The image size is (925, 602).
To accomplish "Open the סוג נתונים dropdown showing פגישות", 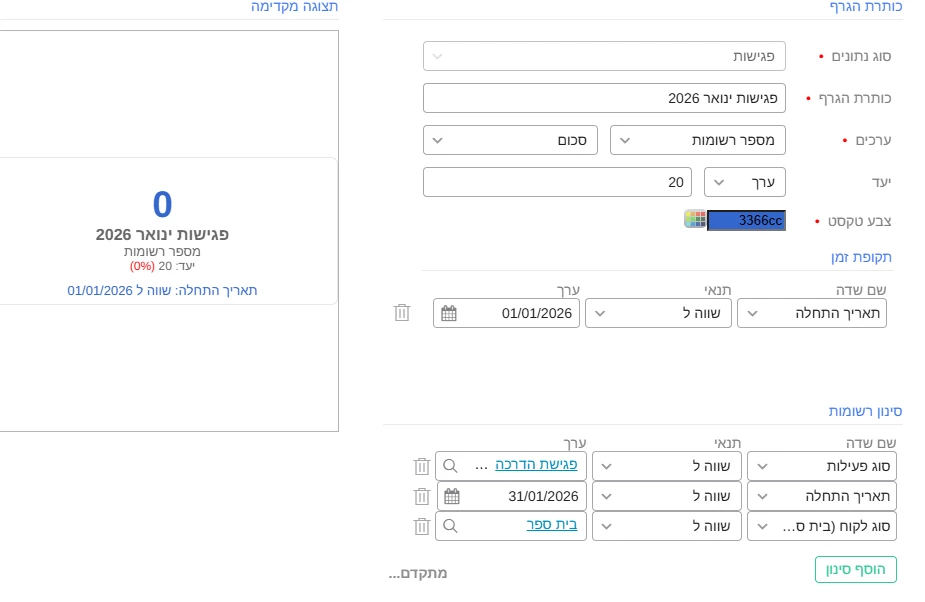I will [x=604, y=56].
